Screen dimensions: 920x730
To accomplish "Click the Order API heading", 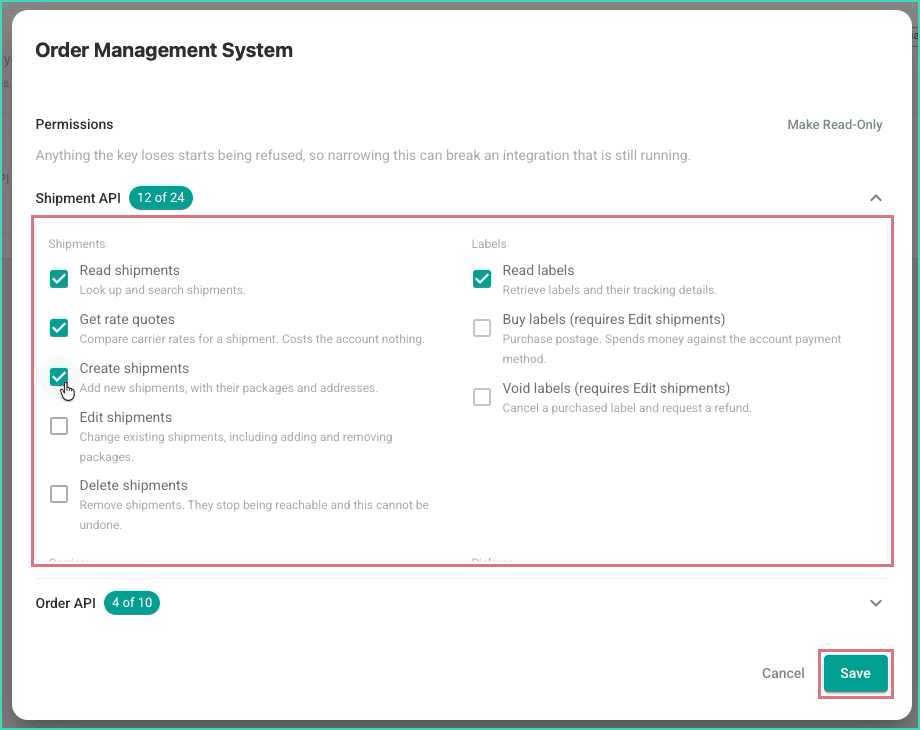I will point(66,603).
